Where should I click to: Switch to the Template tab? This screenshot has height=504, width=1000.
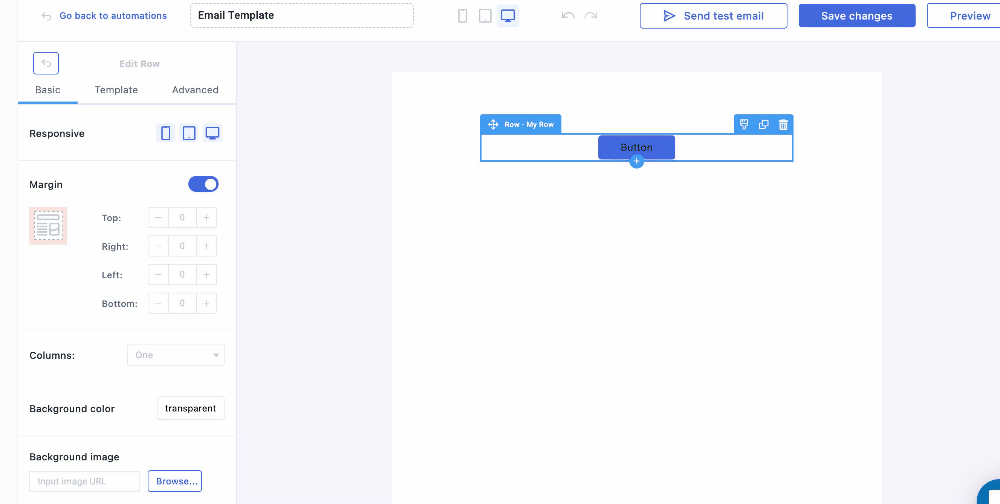116,90
